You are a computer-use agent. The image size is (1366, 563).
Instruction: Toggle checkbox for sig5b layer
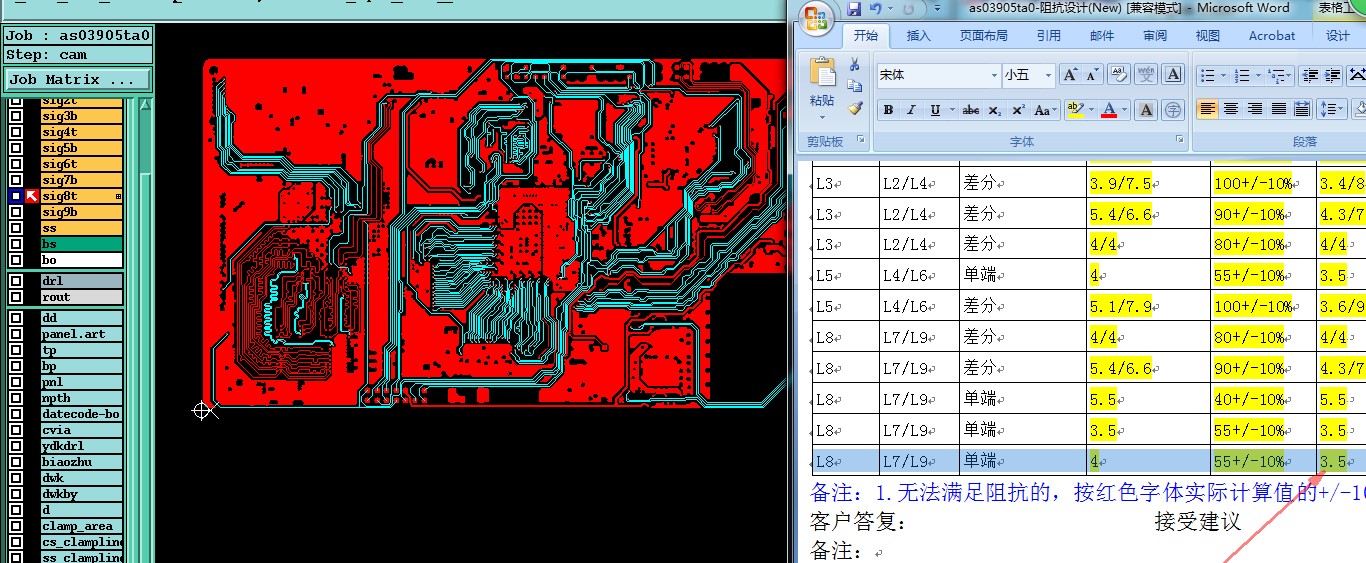16,148
